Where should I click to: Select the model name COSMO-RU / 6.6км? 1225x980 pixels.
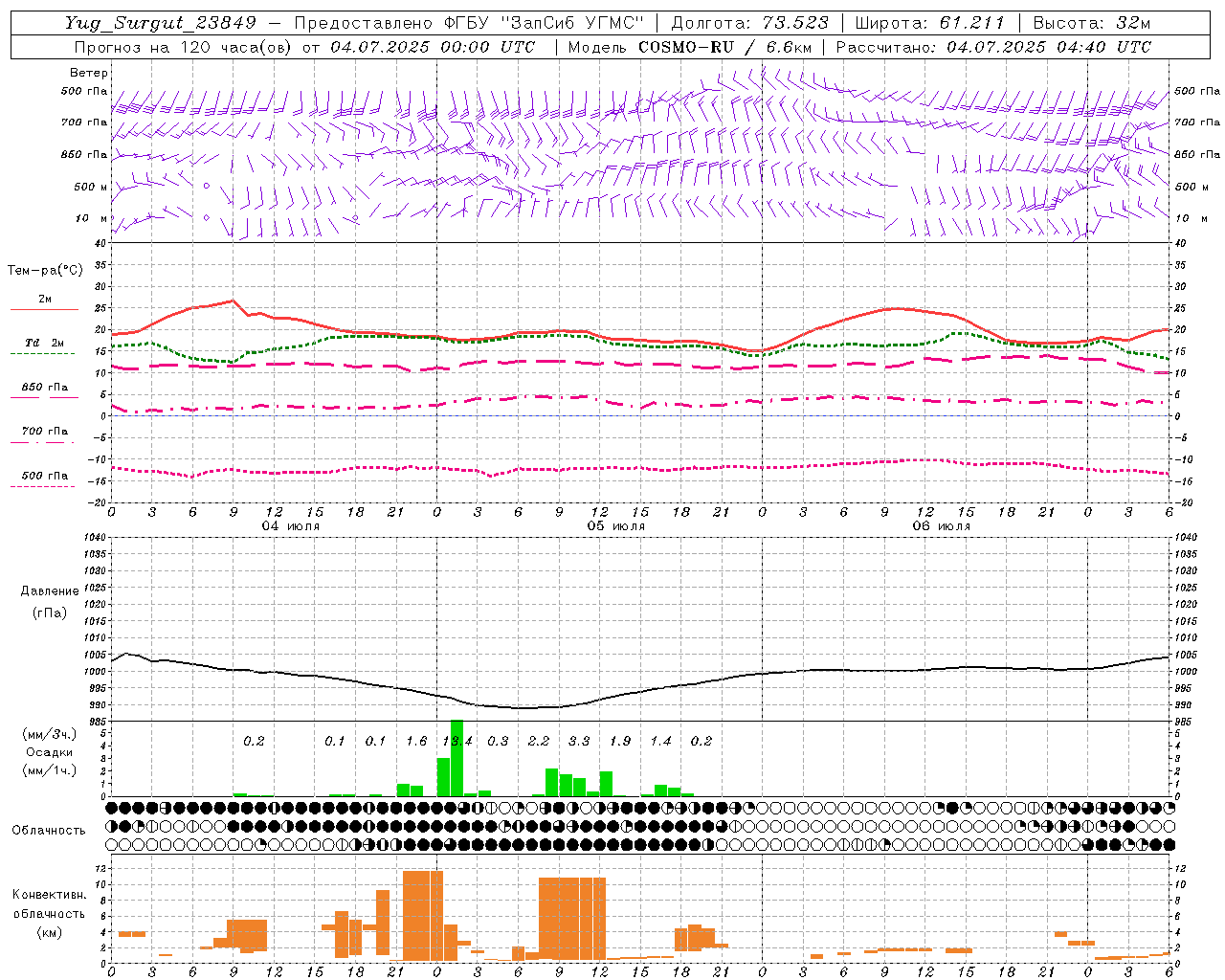coord(725,47)
